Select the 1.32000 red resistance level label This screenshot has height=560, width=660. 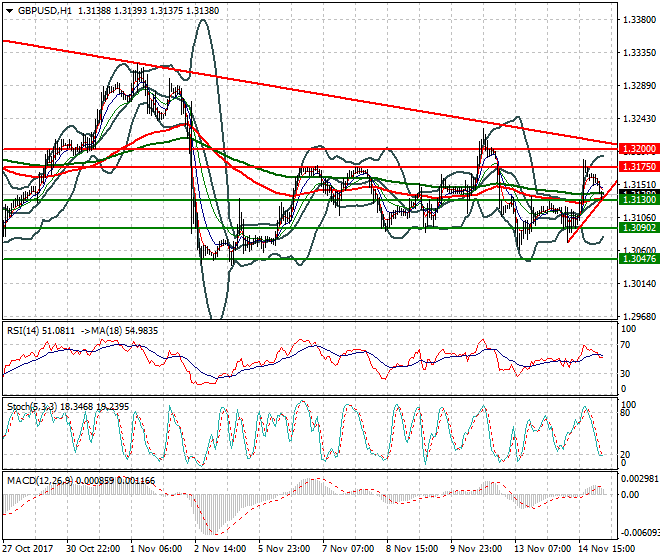pyautogui.click(x=639, y=149)
